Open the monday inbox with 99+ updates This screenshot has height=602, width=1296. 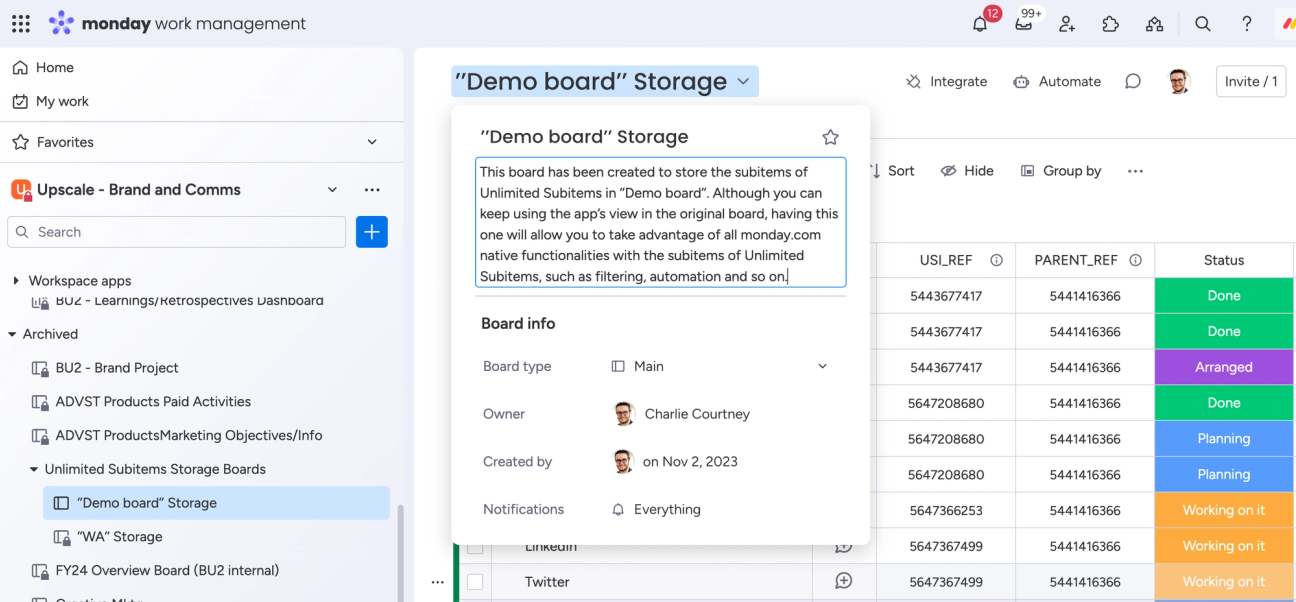click(x=1023, y=23)
